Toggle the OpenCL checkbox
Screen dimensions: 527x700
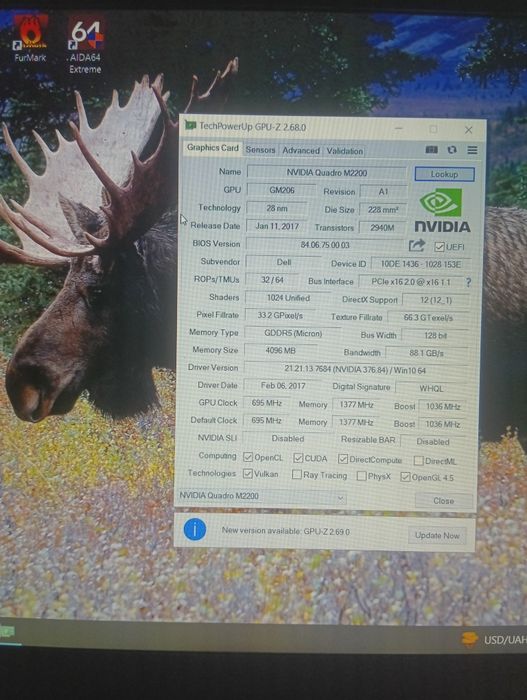[x=248, y=457]
